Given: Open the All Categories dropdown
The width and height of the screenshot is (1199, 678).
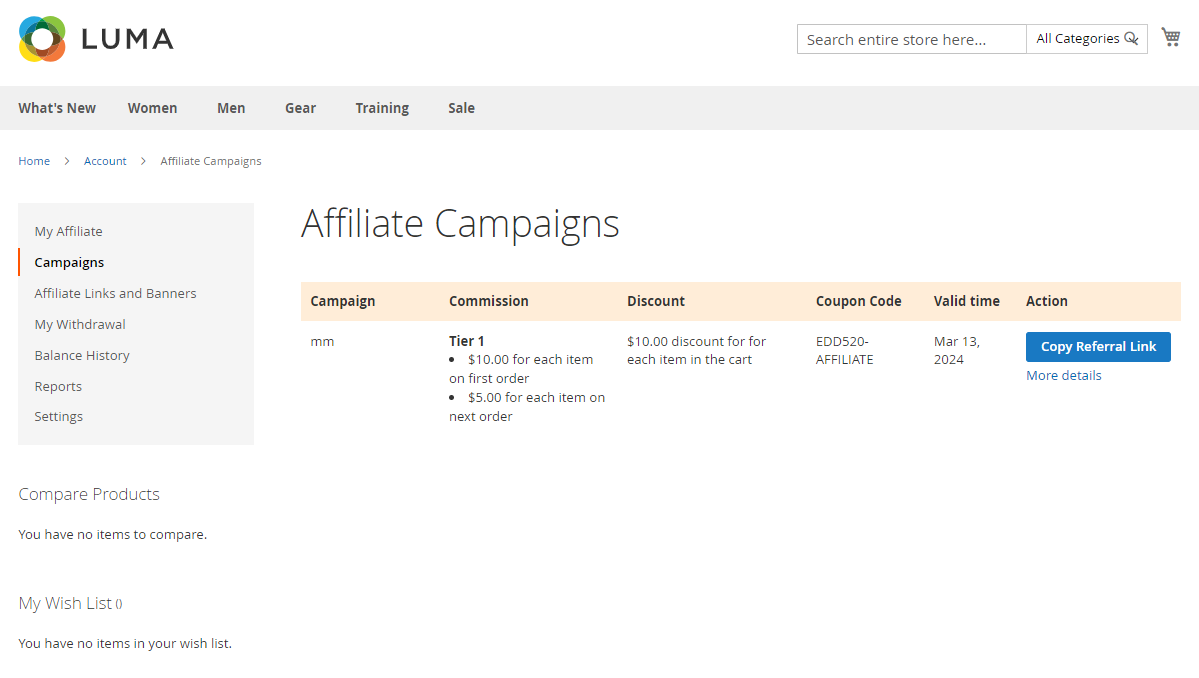Looking at the screenshot, I should coord(1077,39).
